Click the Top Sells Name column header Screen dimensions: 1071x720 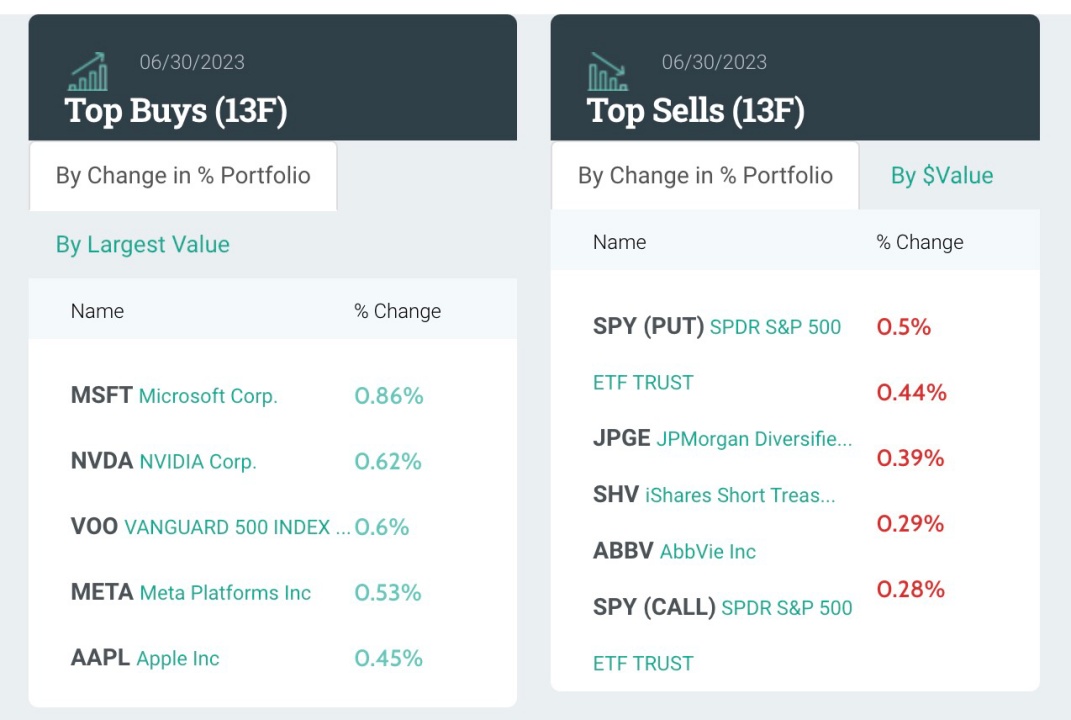pyautogui.click(x=619, y=242)
